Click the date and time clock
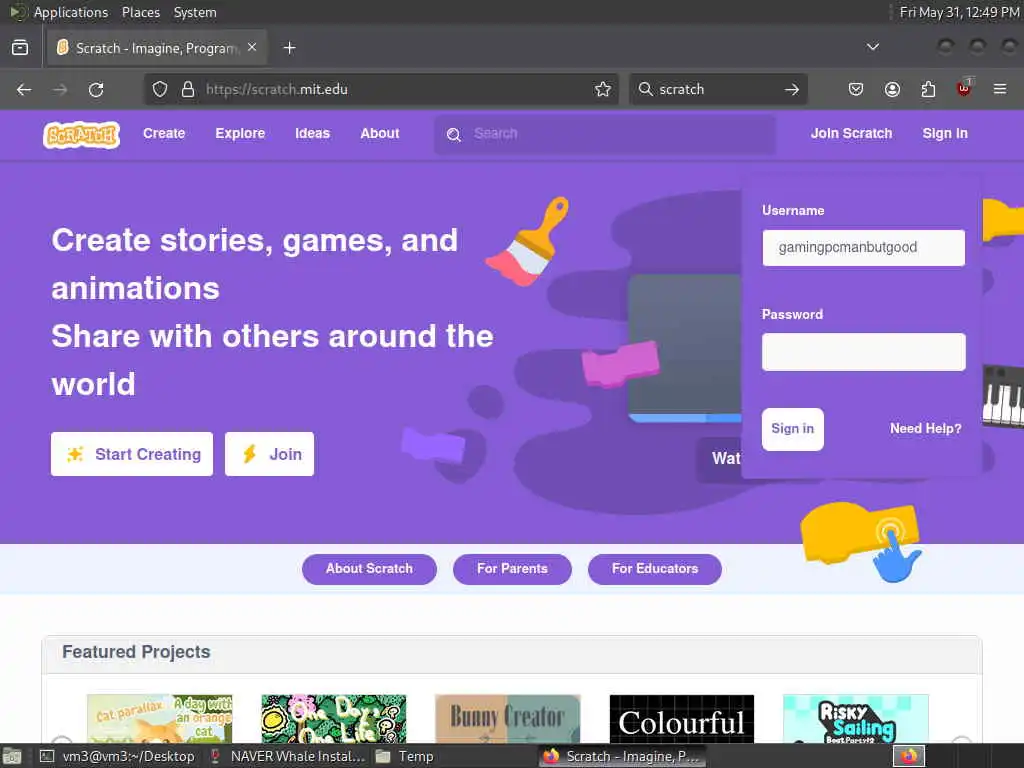 (x=959, y=12)
